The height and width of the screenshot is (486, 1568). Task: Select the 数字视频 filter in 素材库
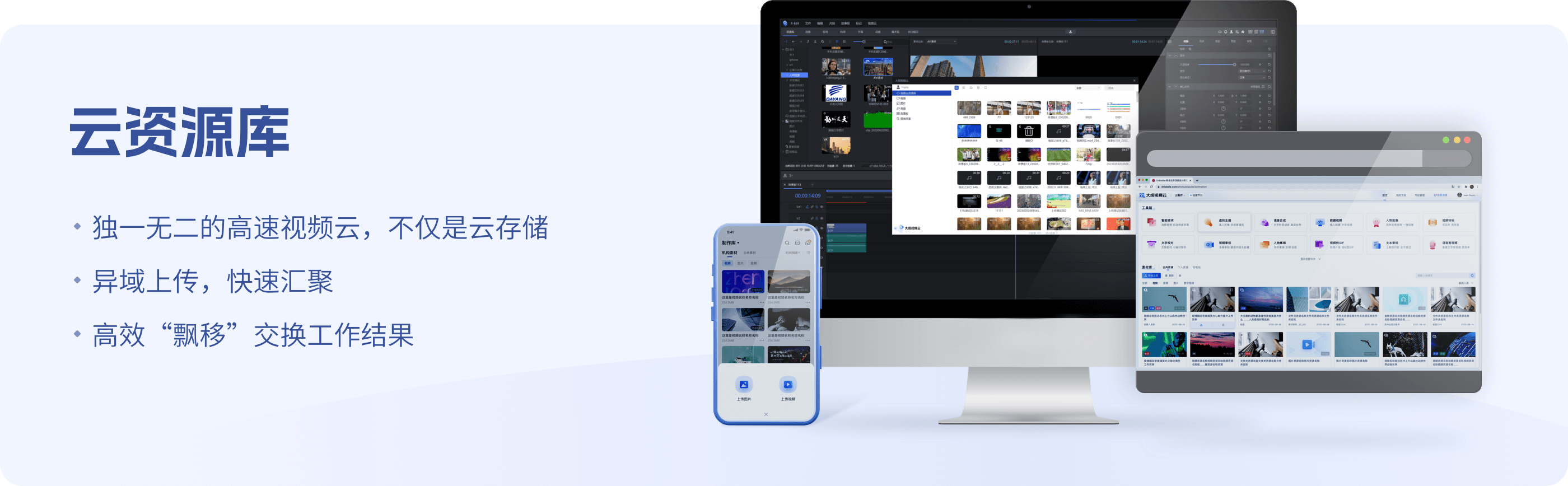point(1189,283)
